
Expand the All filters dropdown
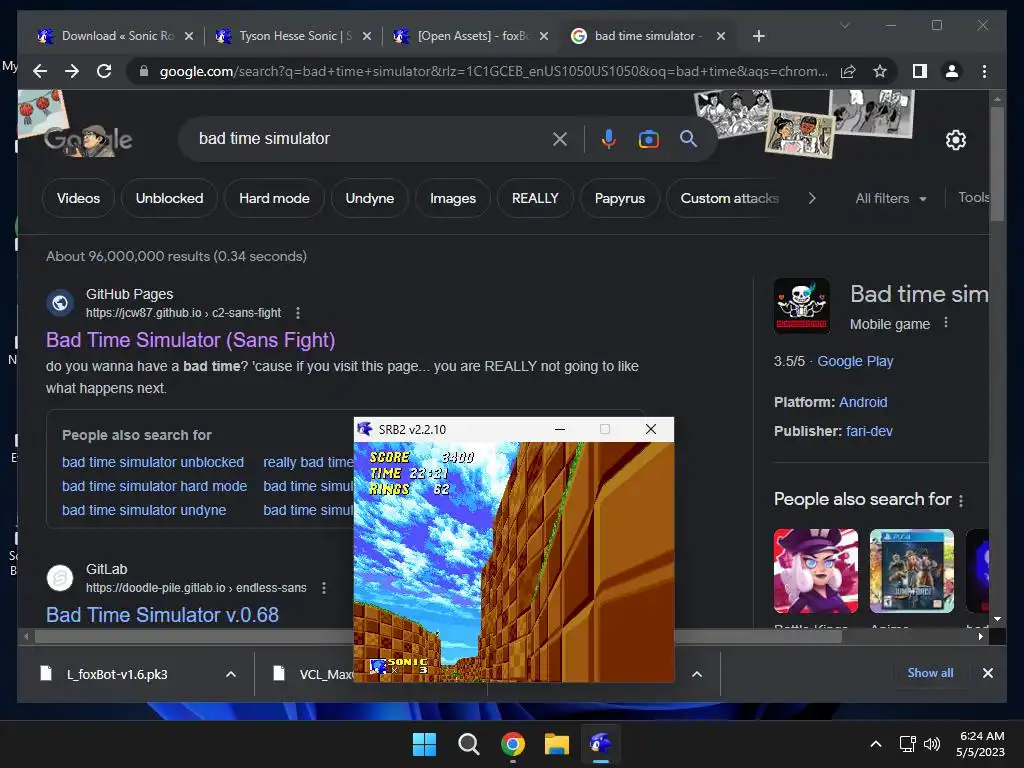[x=891, y=199]
